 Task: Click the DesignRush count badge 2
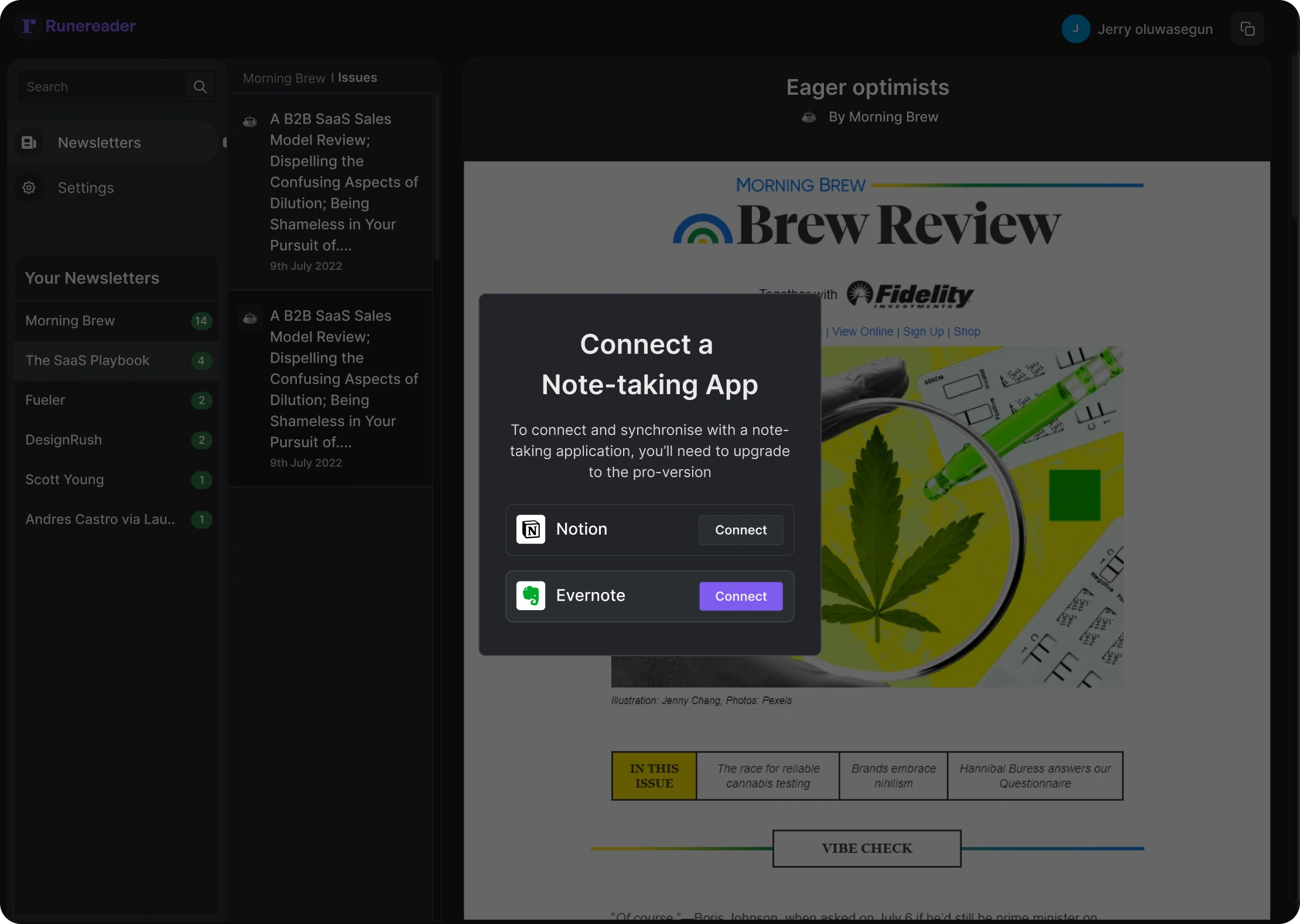(201, 440)
